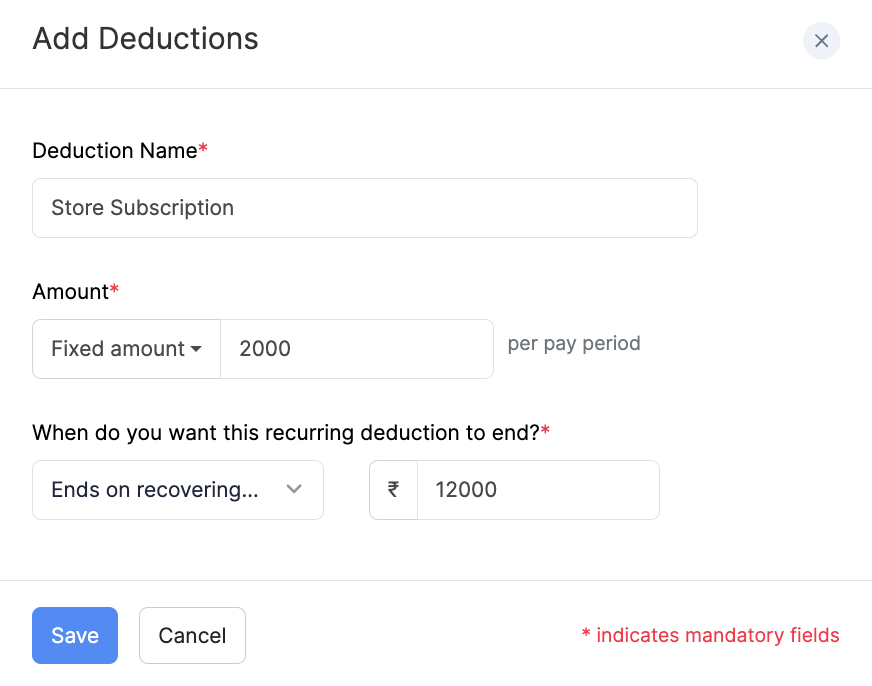The image size is (872, 686).
Task: Click the rupee symbol icon
Action: 392,489
